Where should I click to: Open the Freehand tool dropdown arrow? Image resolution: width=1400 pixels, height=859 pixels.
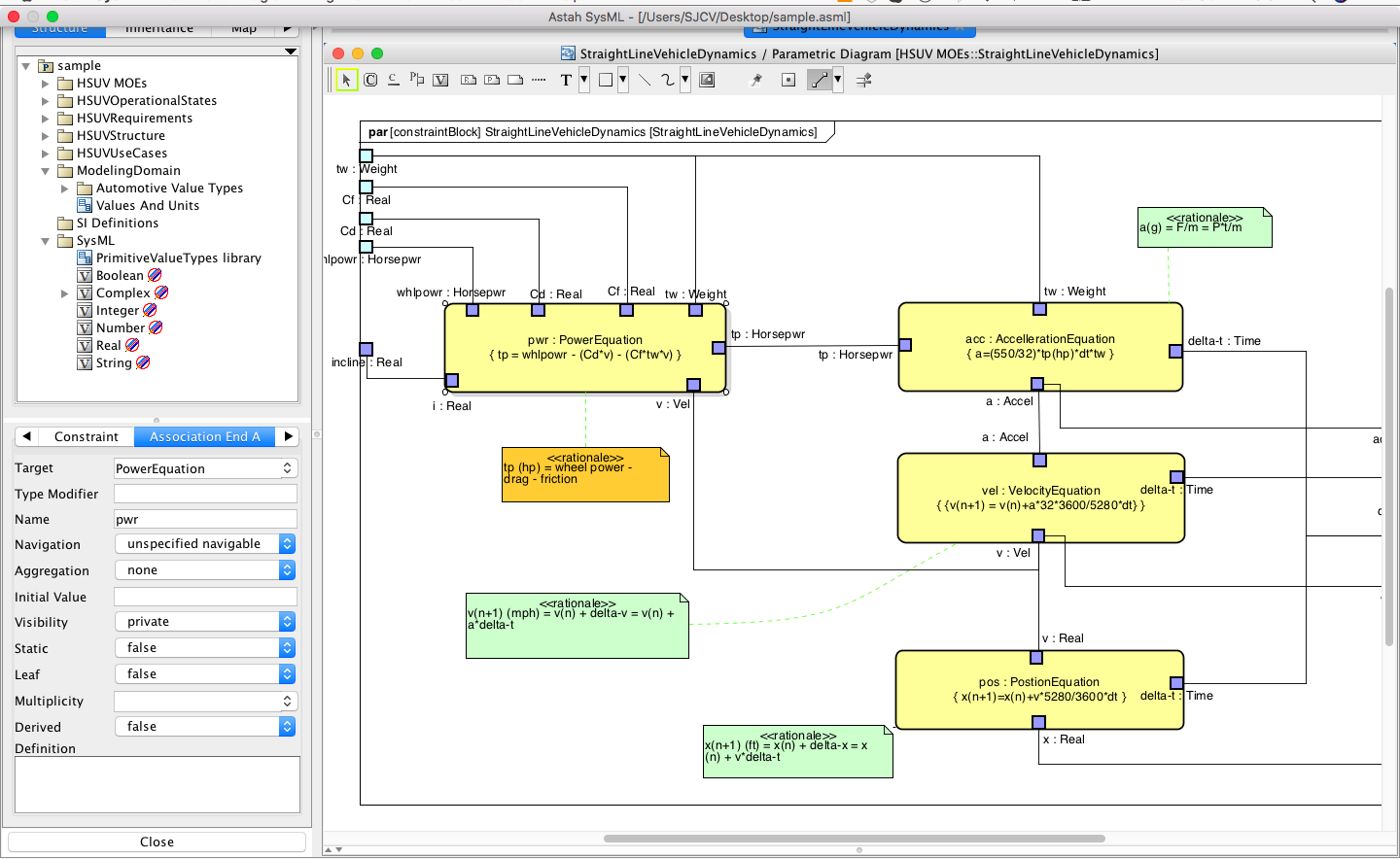click(685, 80)
